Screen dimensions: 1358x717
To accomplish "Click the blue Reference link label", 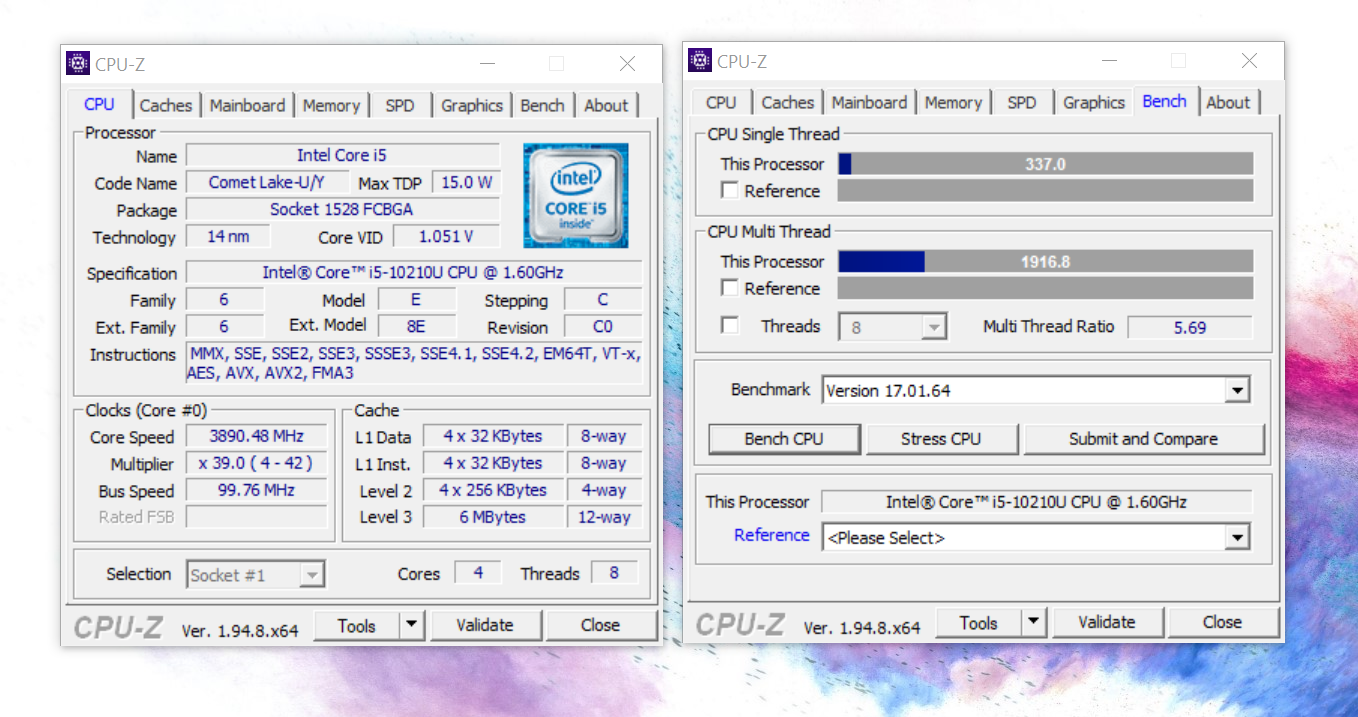I will [x=772, y=535].
